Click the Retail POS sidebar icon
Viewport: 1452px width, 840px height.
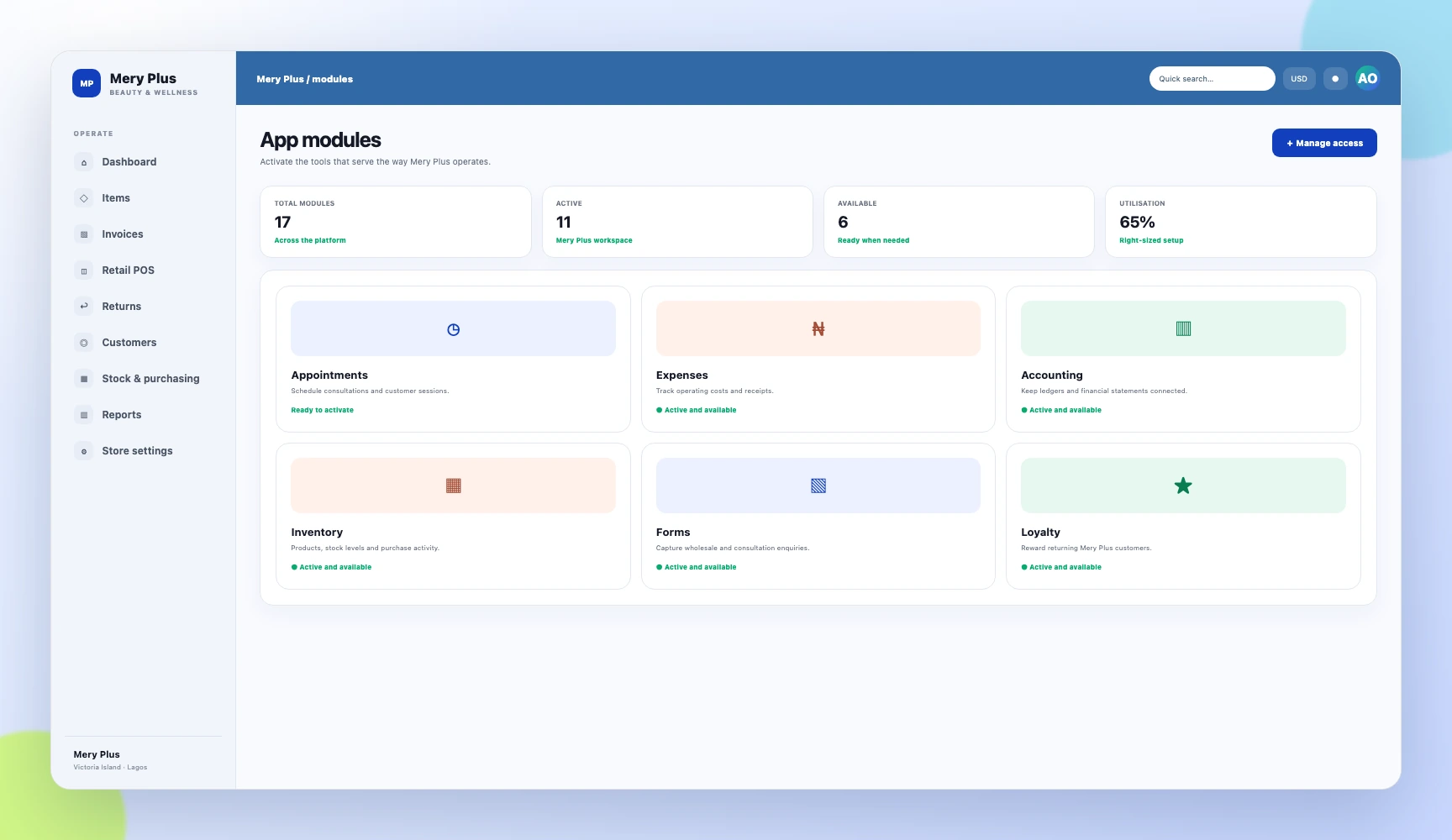pyautogui.click(x=84, y=270)
